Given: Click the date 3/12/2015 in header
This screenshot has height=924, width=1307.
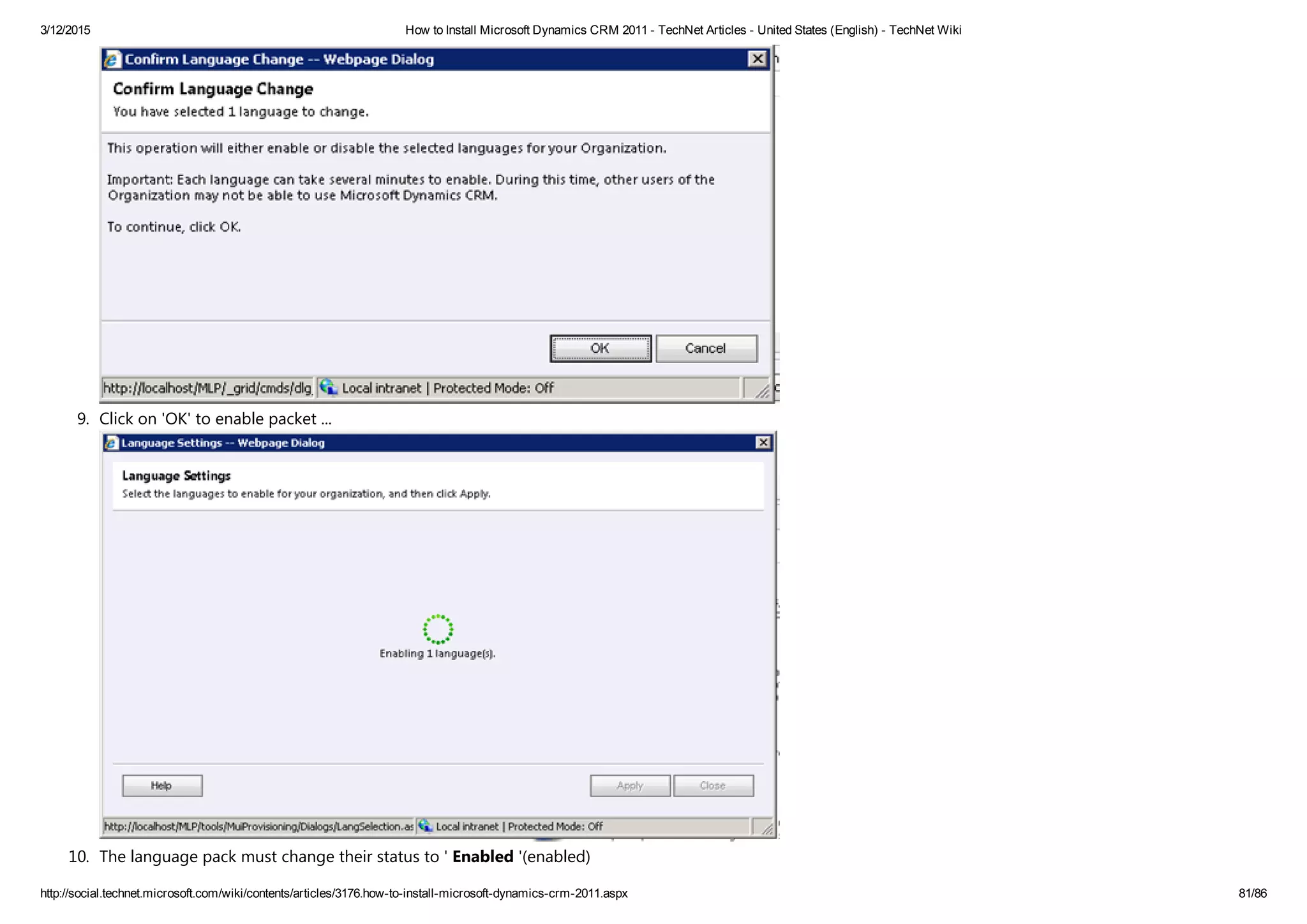Looking at the screenshot, I should point(65,30).
